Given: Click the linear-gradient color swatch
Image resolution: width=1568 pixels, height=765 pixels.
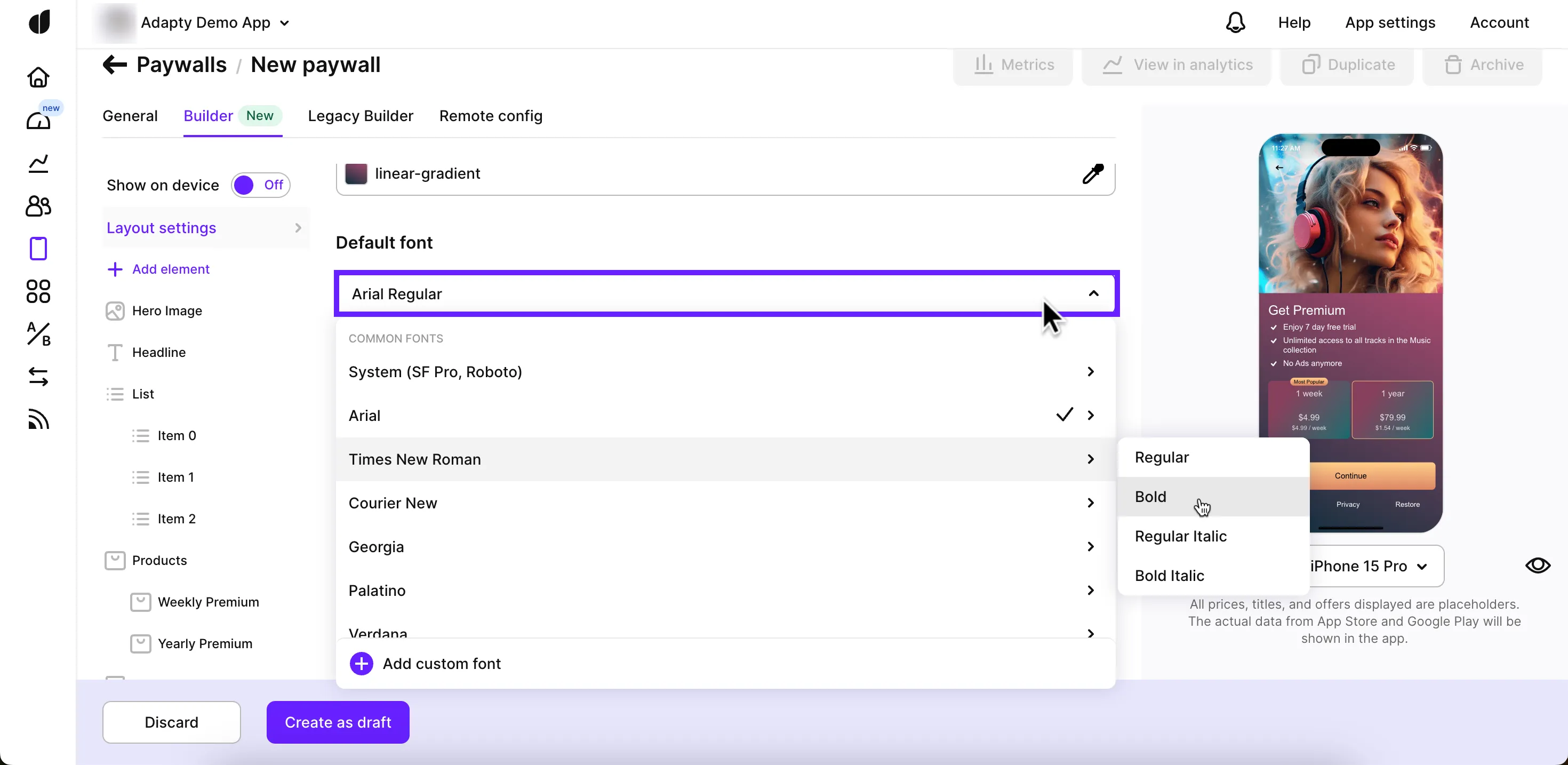Looking at the screenshot, I should [356, 173].
